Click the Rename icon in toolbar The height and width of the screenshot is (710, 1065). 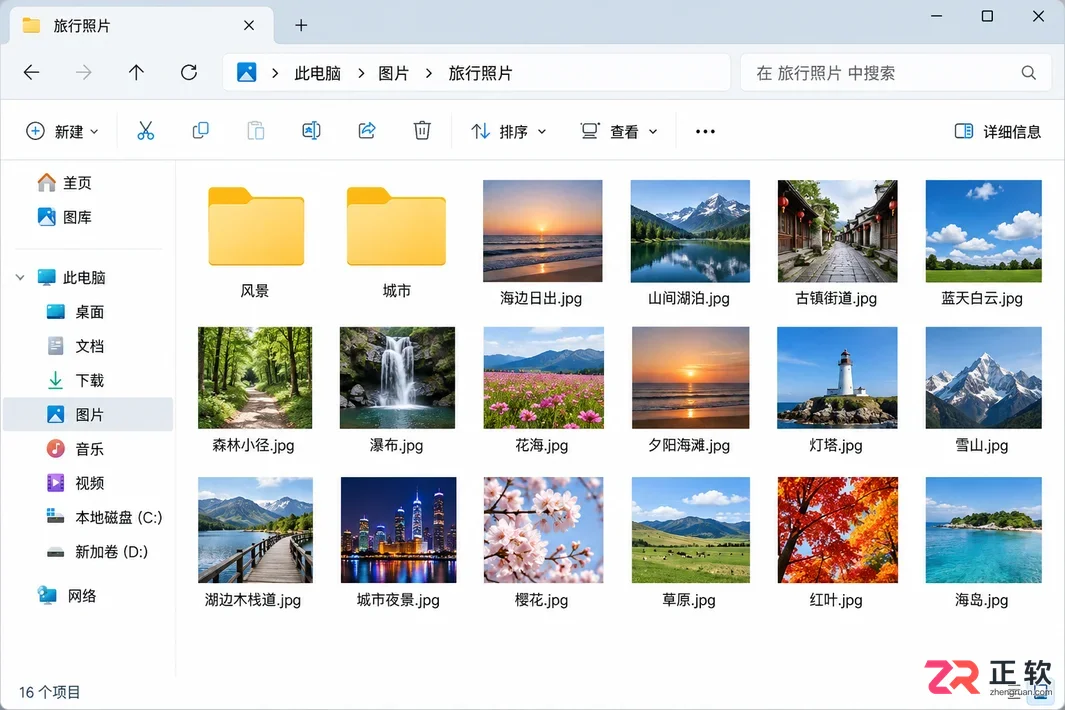coord(311,130)
